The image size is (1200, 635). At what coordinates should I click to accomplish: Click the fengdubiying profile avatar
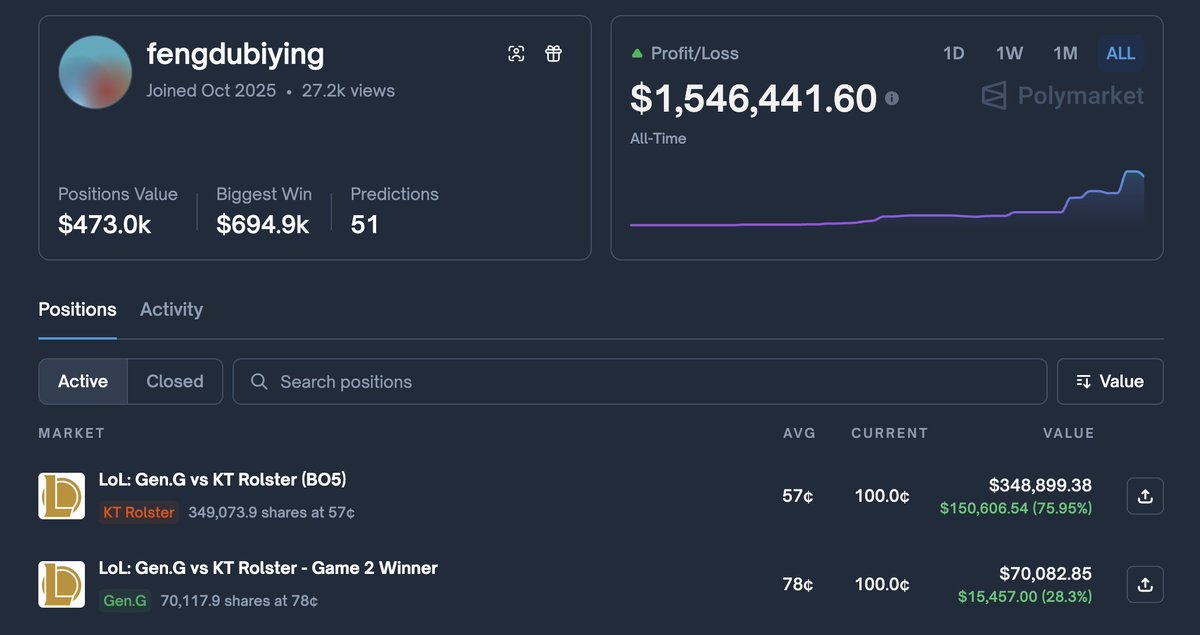(96, 72)
